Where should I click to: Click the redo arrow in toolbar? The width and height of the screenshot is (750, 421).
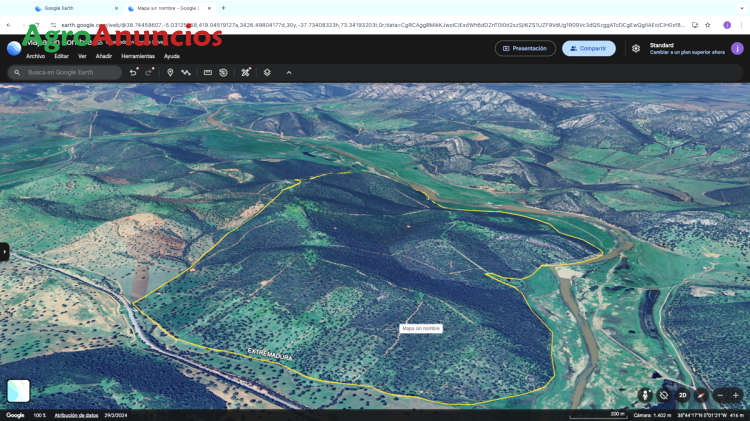pos(149,72)
